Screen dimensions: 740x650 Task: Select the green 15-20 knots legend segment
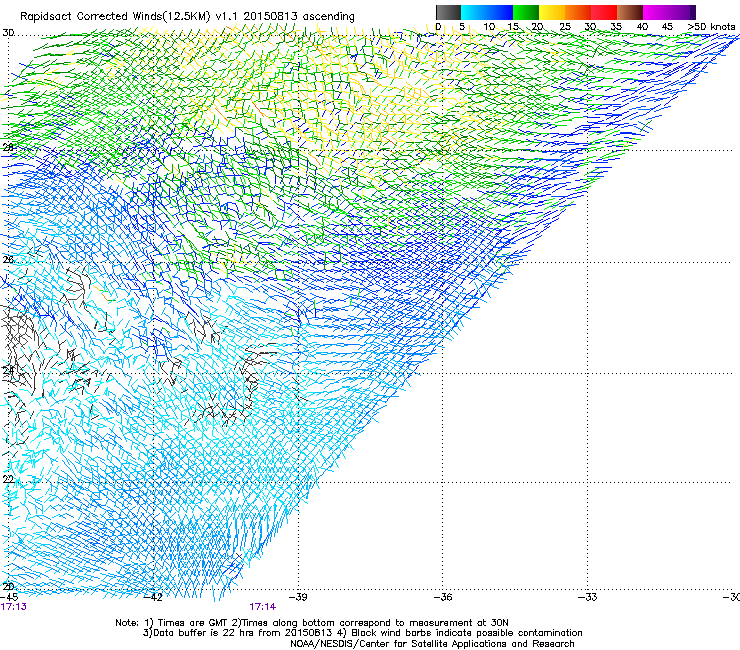526,12
